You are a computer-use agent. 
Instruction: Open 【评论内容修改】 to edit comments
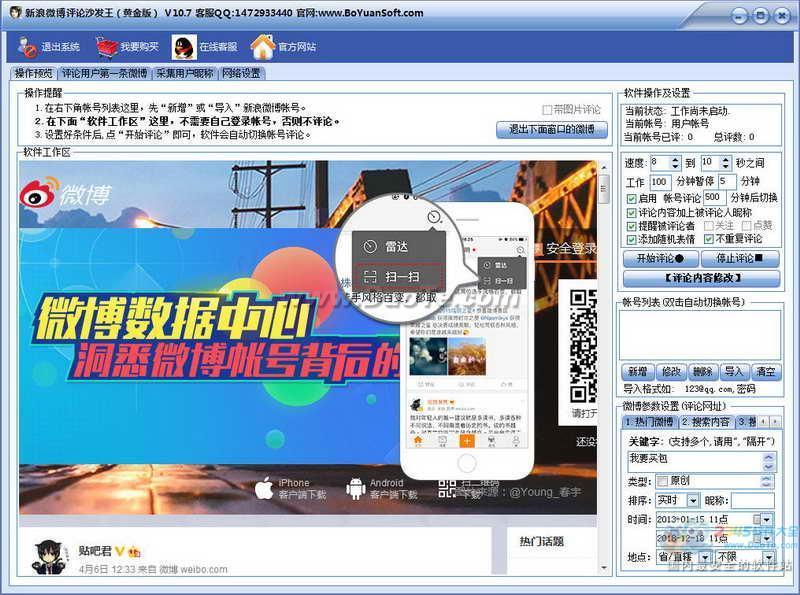[702, 278]
